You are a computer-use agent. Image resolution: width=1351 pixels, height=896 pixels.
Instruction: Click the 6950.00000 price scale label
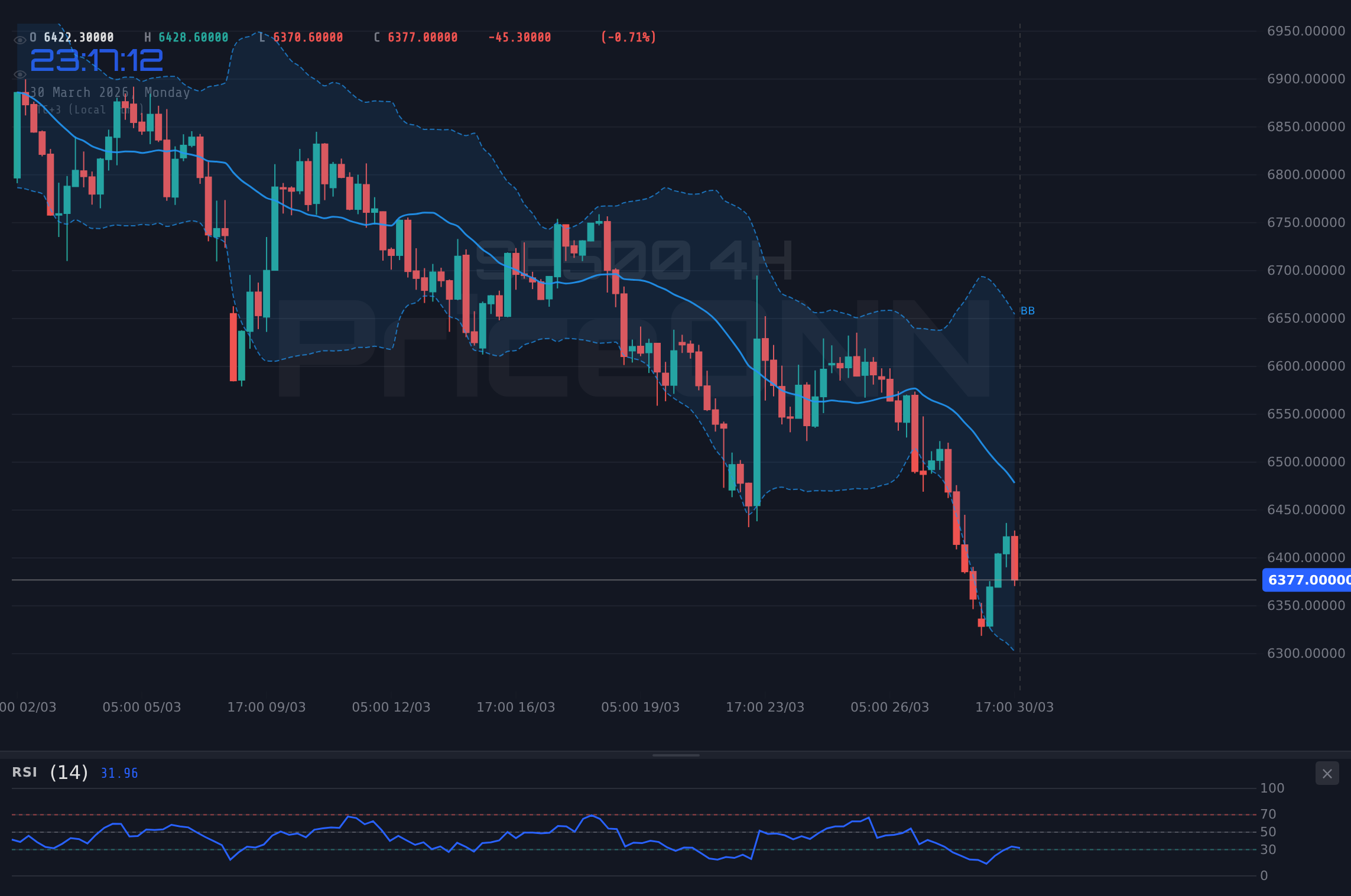(x=1306, y=31)
